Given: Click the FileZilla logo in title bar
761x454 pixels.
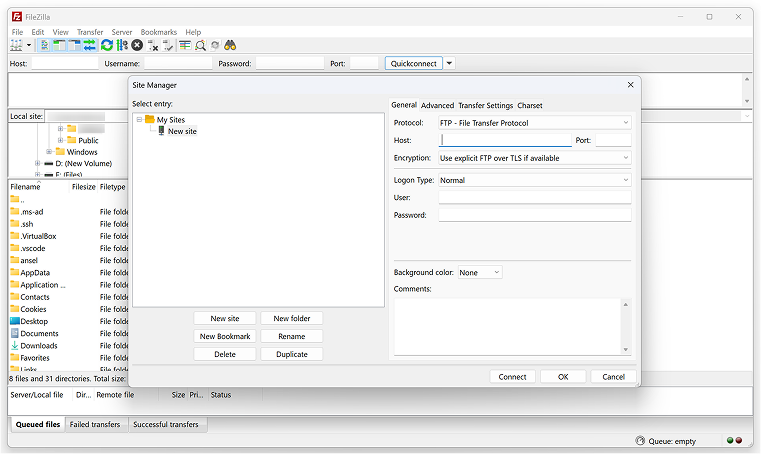Looking at the screenshot, I should tap(17, 17).
